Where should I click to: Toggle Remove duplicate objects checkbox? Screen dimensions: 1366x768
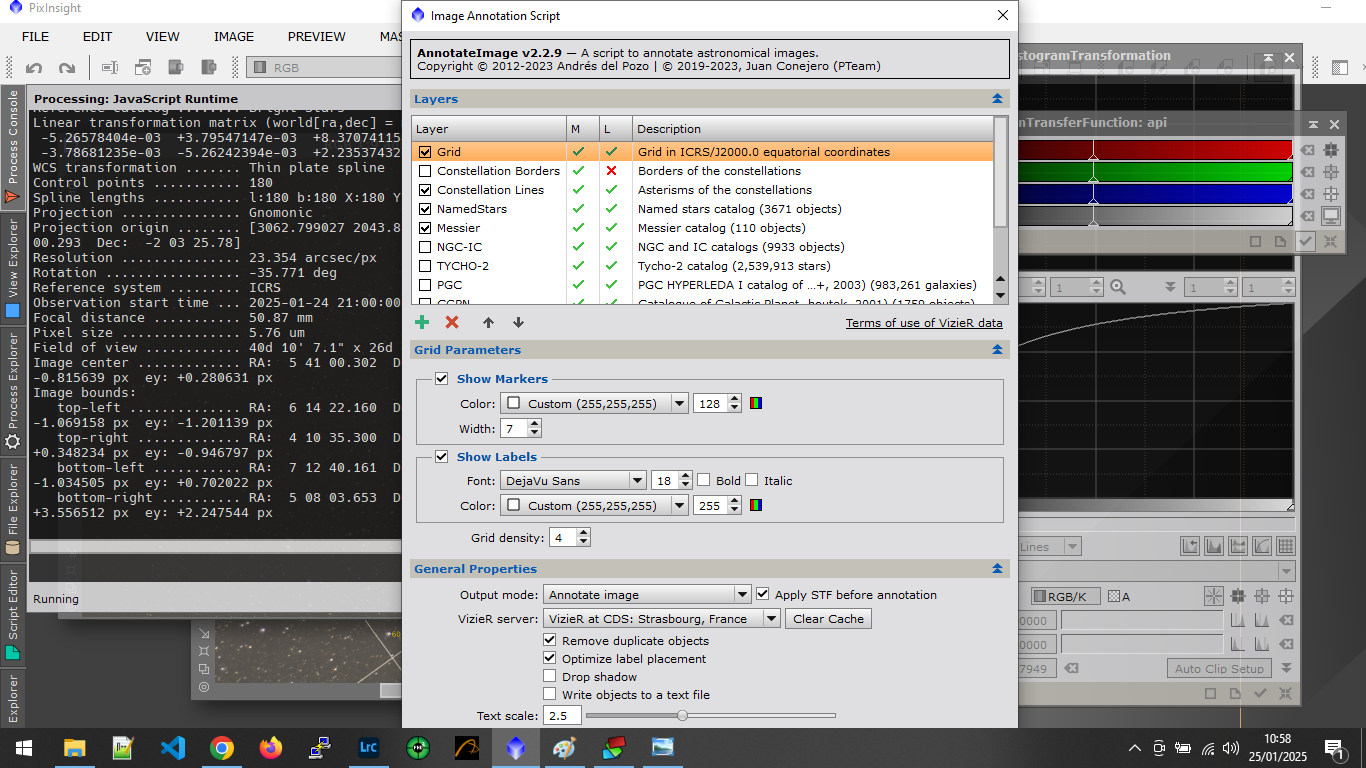coord(550,640)
